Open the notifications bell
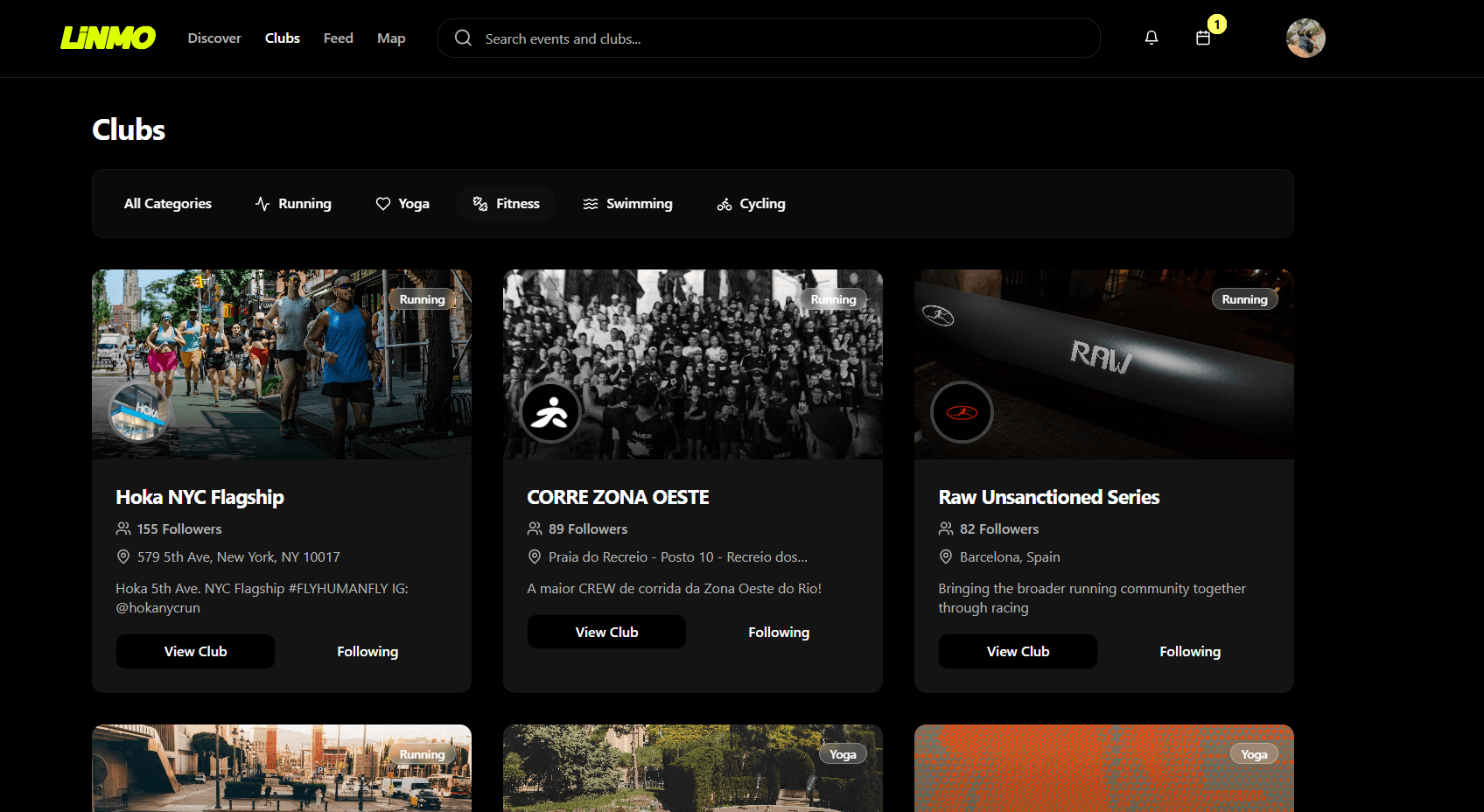This screenshot has height=812, width=1484. tap(1151, 38)
